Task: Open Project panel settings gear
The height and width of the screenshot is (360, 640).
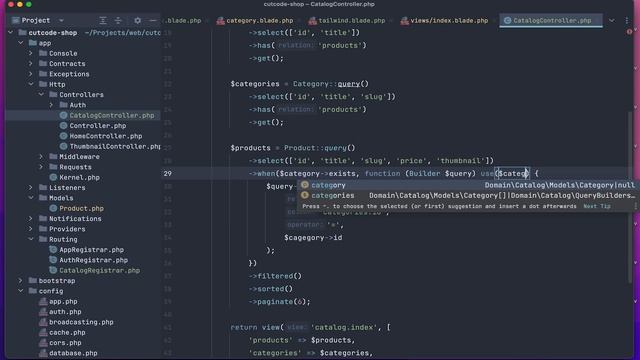Action: 138,20
